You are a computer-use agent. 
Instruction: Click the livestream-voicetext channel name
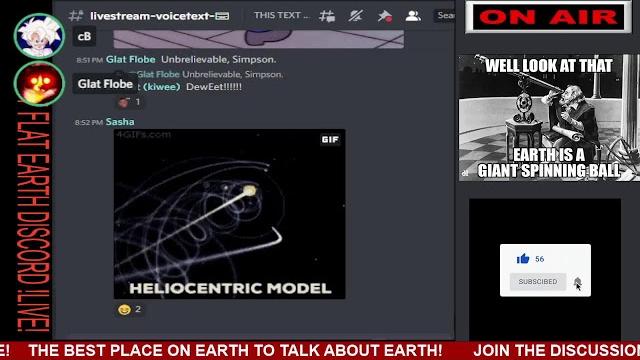(160, 16)
